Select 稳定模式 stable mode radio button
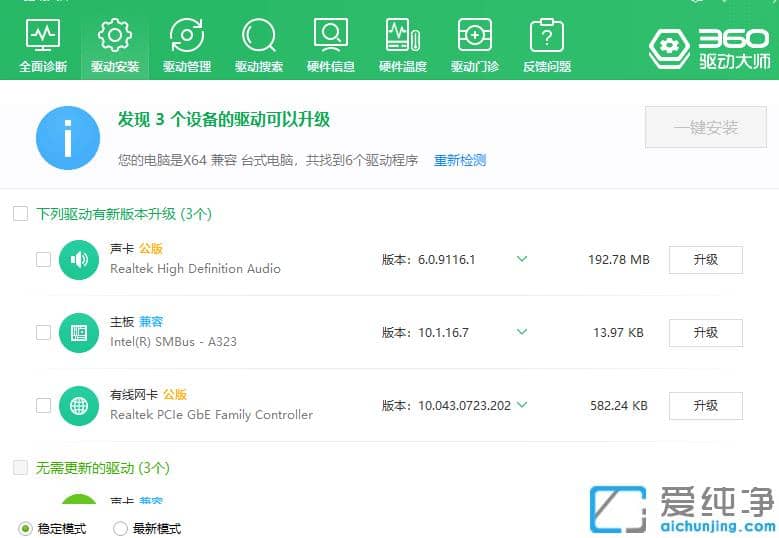 [x=25, y=528]
